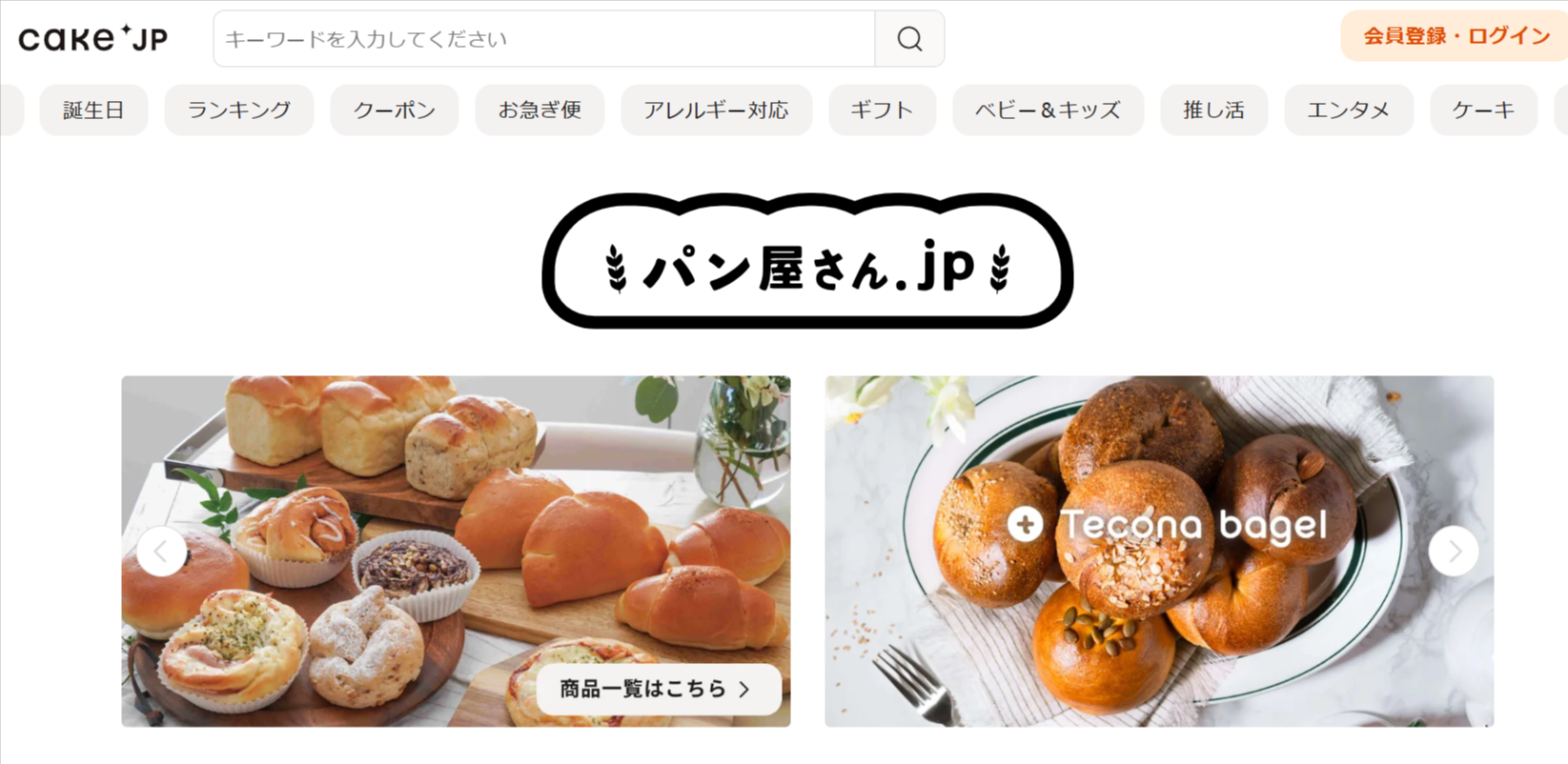Click the plus icon beside Tecona bagel
Screen dimensions: 1568x764
pyautogui.click(x=1026, y=524)
